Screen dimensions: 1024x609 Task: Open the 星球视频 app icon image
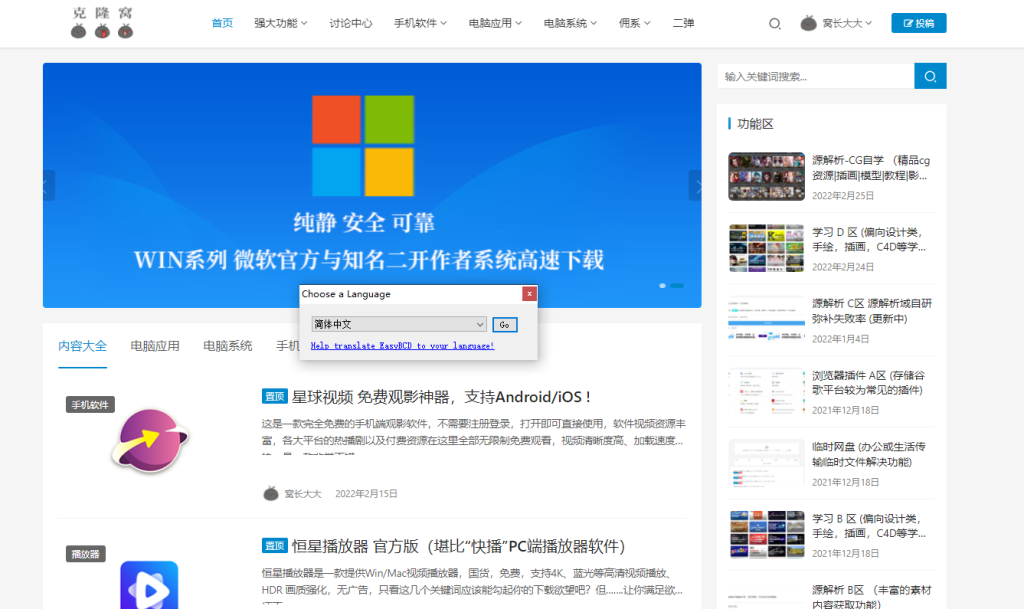150,441
